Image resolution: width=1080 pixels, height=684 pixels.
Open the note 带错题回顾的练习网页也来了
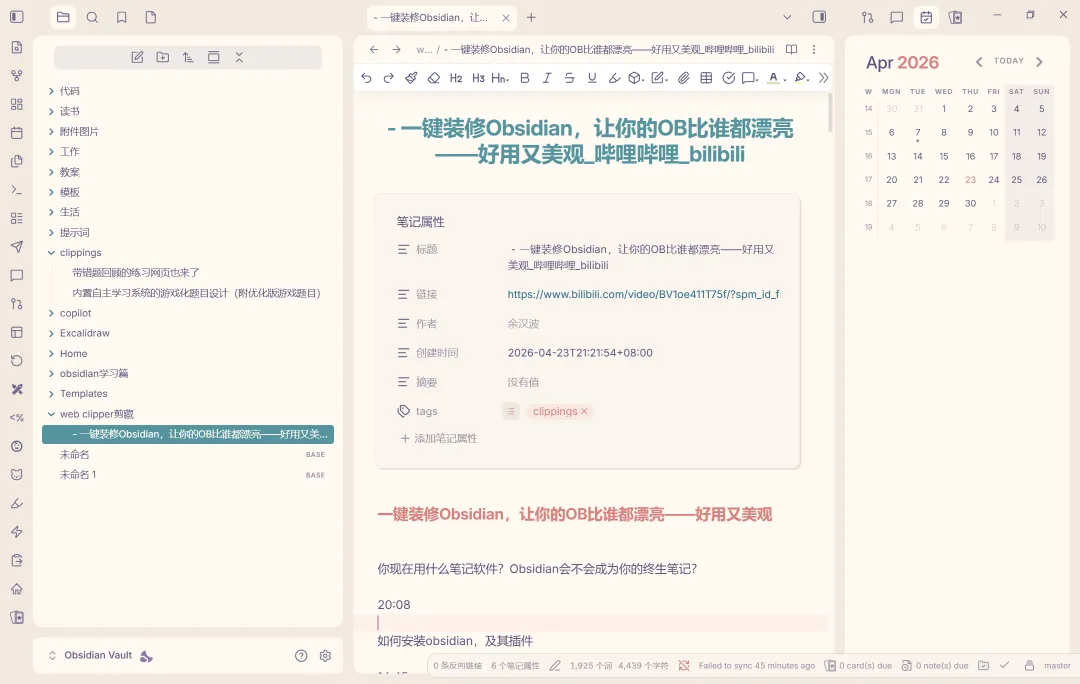[x=136, y=273]
